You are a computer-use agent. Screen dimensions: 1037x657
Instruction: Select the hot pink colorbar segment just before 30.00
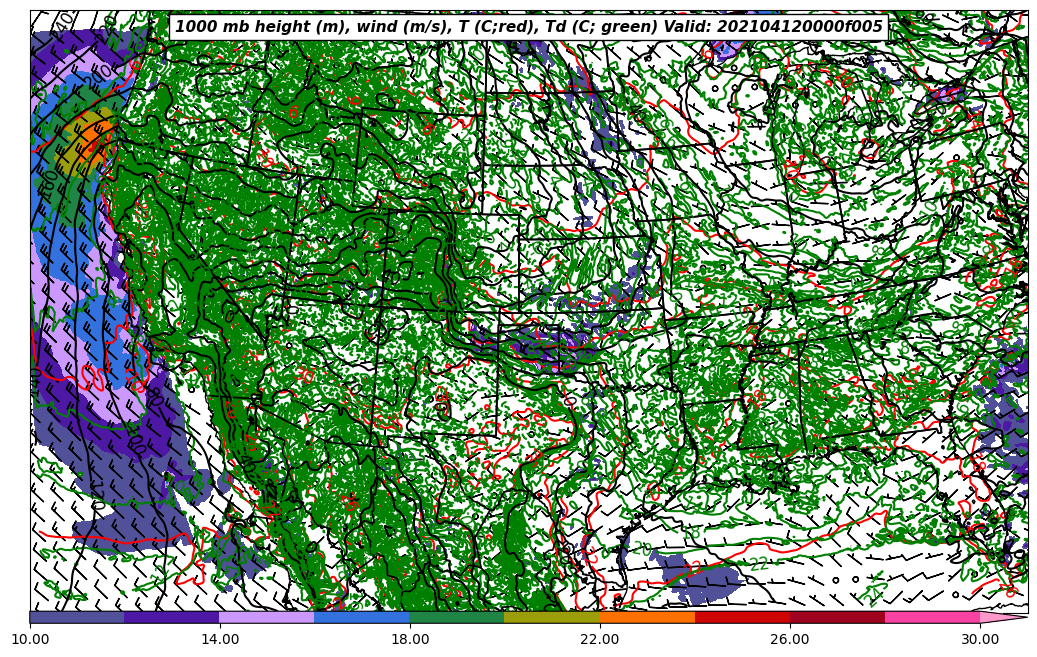point(933,617)
